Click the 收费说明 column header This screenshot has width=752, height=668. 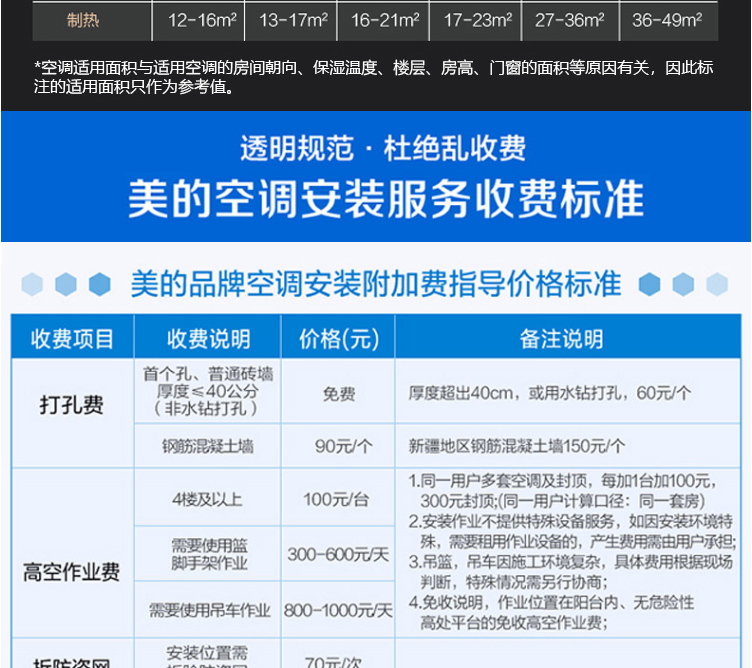tap(208, 339)
